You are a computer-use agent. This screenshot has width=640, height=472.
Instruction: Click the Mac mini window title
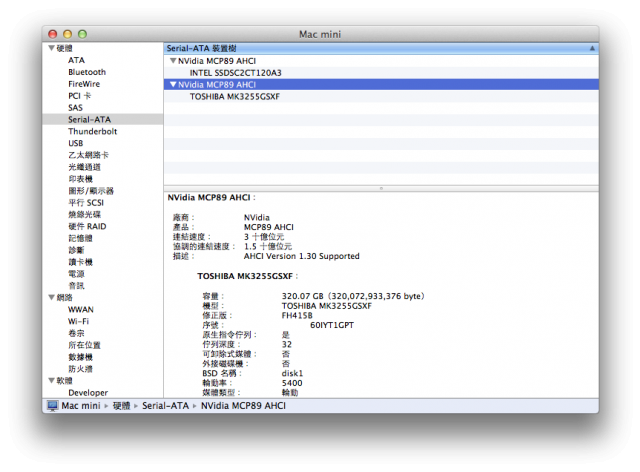click(320, 34)
